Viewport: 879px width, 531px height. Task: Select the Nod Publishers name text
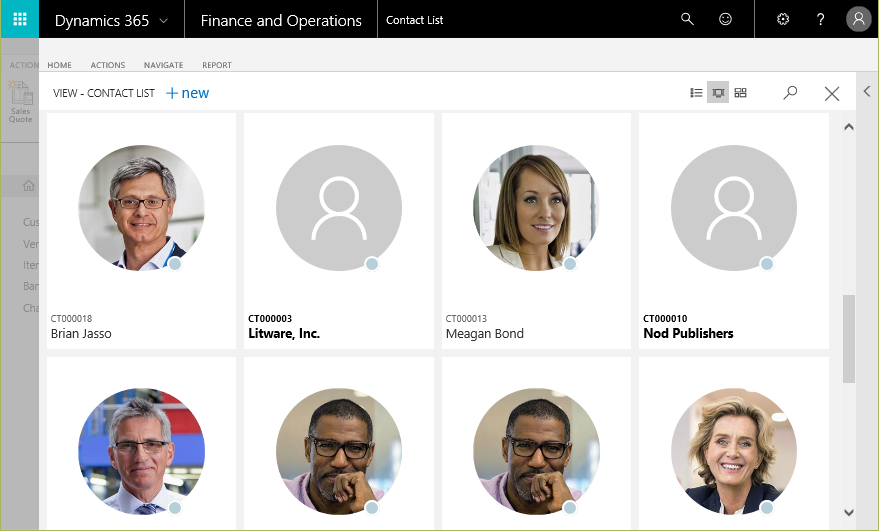(688, 334)
